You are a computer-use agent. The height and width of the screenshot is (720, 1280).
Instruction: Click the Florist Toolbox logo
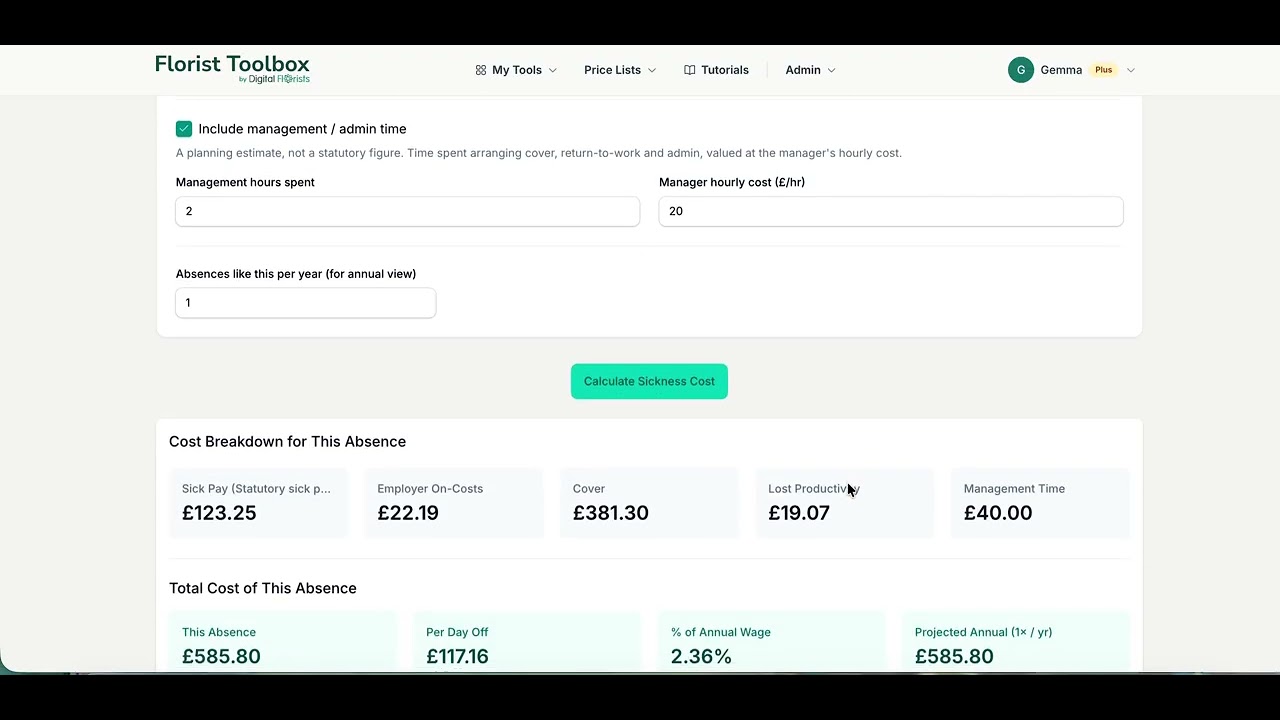[232, 69]
